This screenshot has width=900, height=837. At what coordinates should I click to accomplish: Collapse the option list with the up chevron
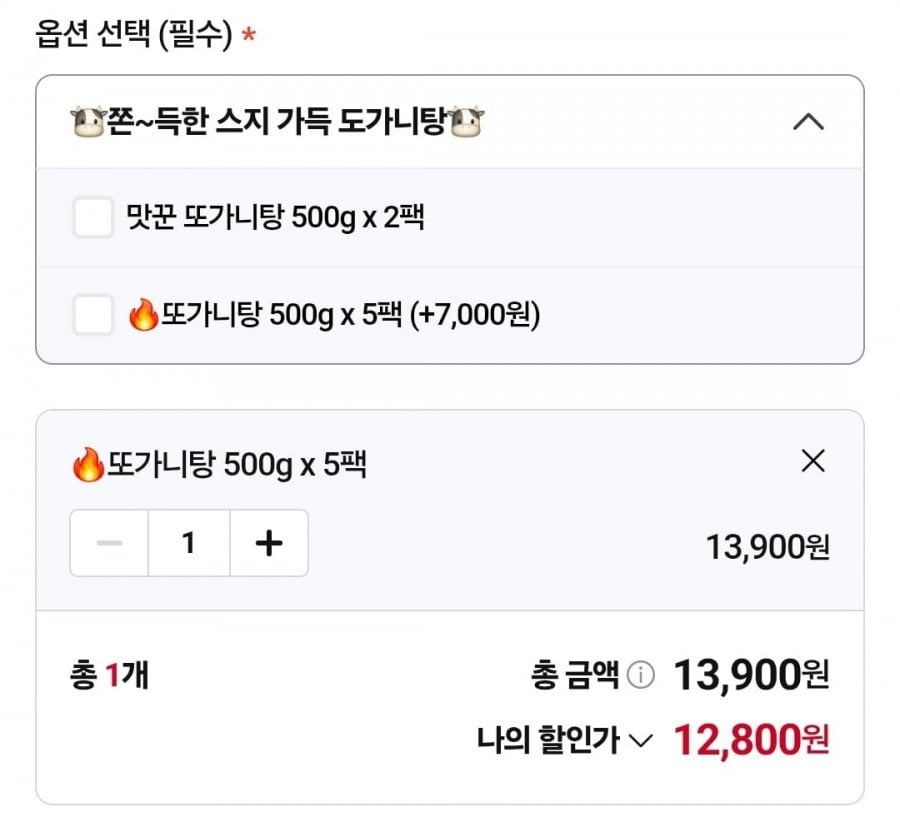[x=808, y=122]
